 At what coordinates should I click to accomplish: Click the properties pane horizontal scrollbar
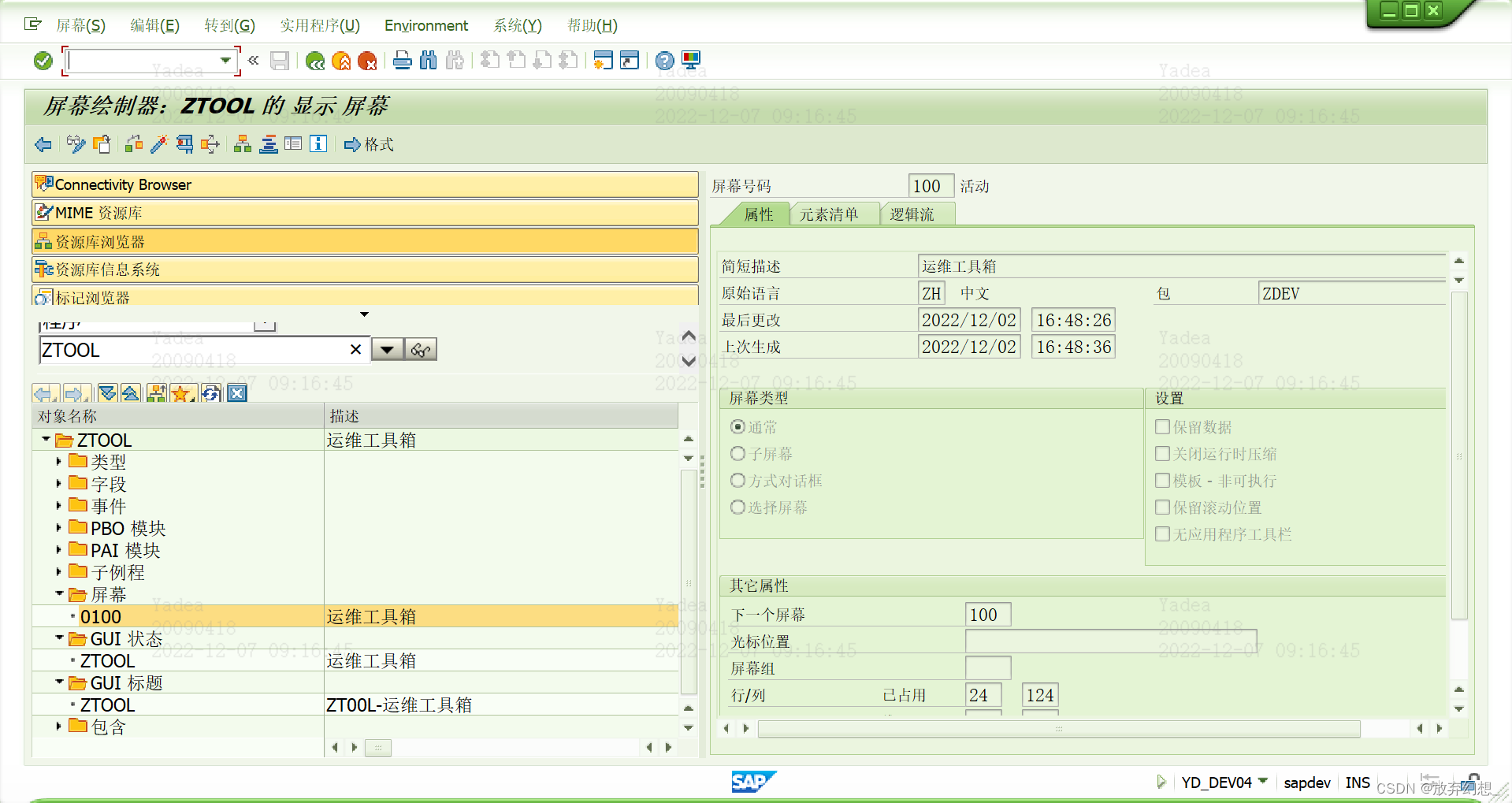tap(1058, 729)
